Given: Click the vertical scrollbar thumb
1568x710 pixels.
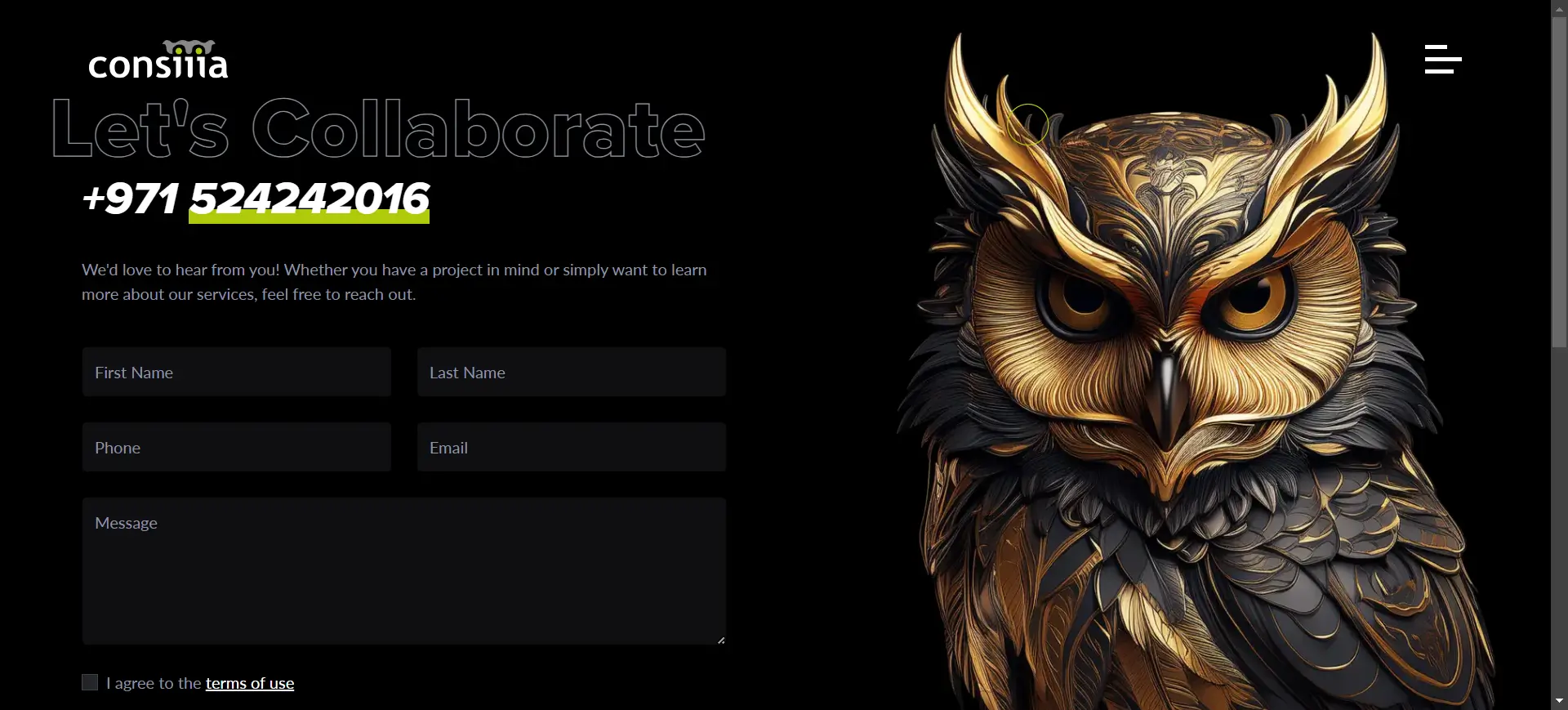Looking at the screenshot, I should [1560, 182].
